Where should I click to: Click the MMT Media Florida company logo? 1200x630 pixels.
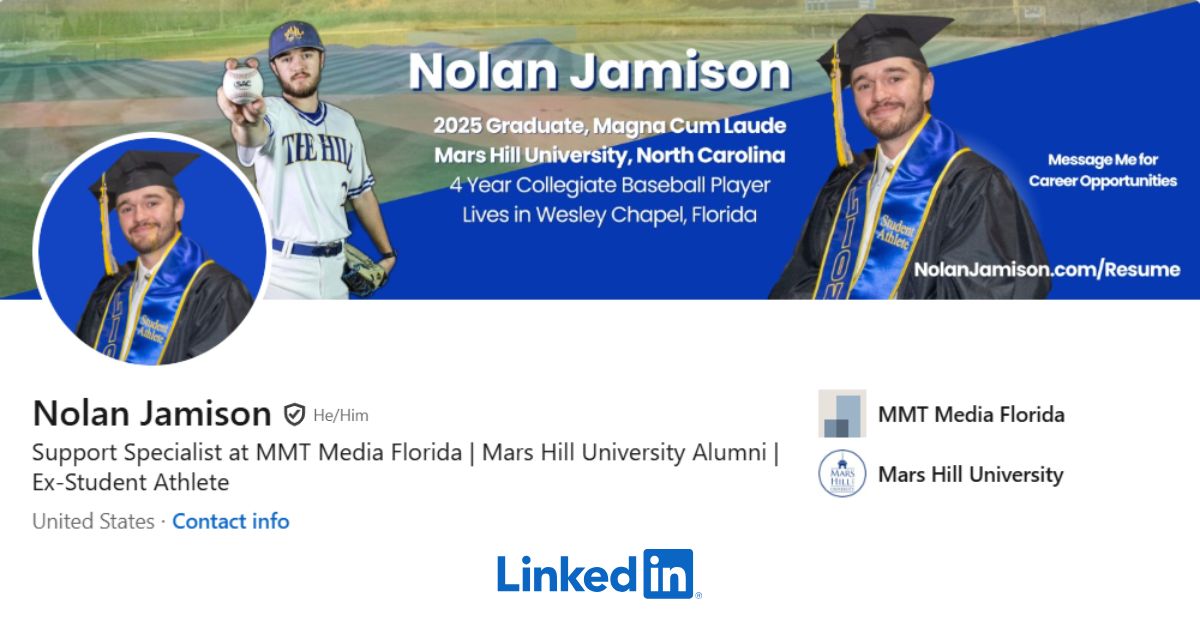click(842, 414)
